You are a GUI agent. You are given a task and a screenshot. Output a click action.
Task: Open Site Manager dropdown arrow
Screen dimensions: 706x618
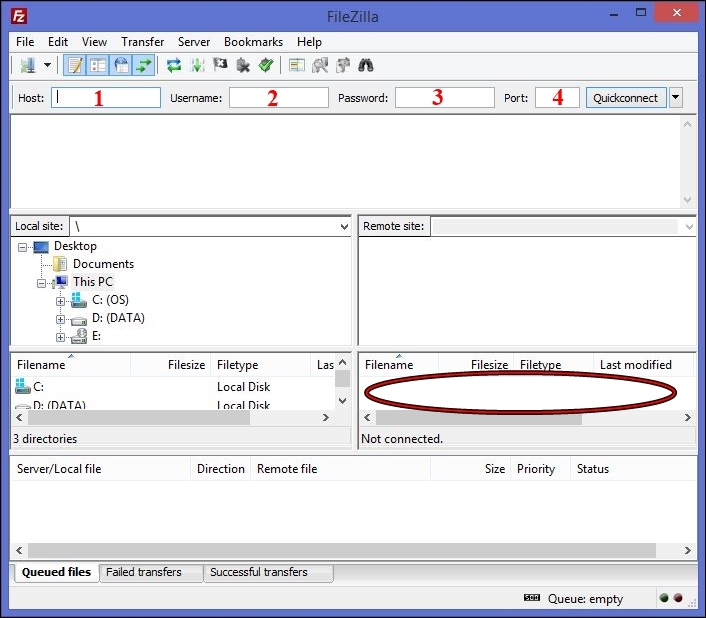point(47,66)
